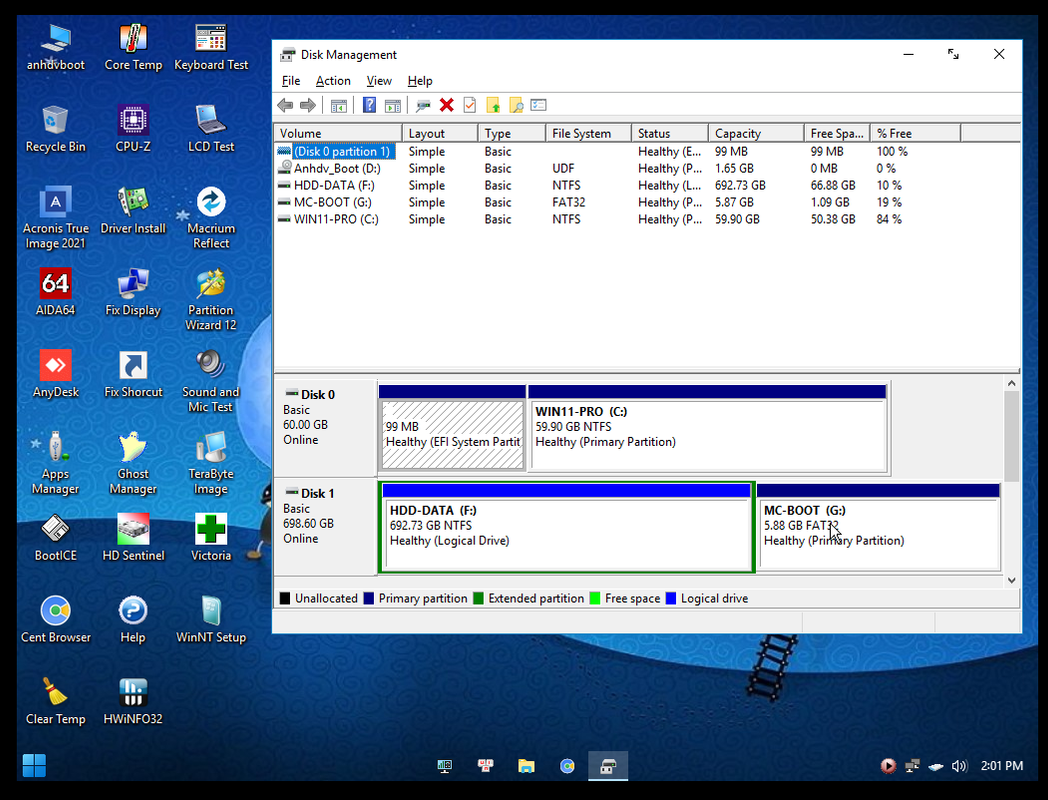Select the Macrium Reflect desktop icon
The image size is (1048, 800).
coord(211,218)
